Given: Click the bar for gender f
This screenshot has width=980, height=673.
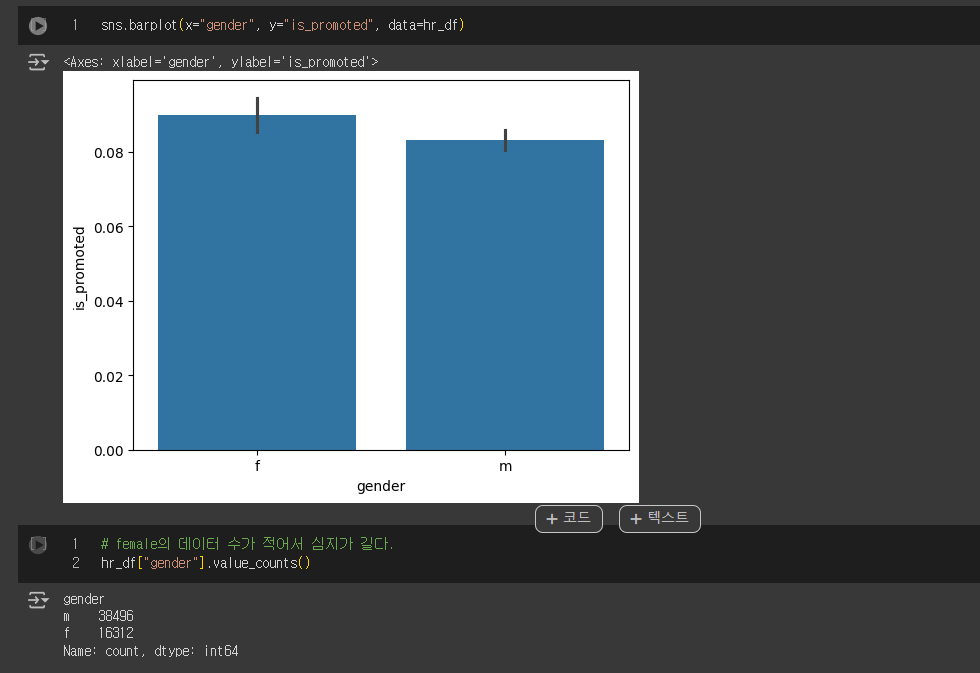Looking at the screenshot, I should click(257, 282).
